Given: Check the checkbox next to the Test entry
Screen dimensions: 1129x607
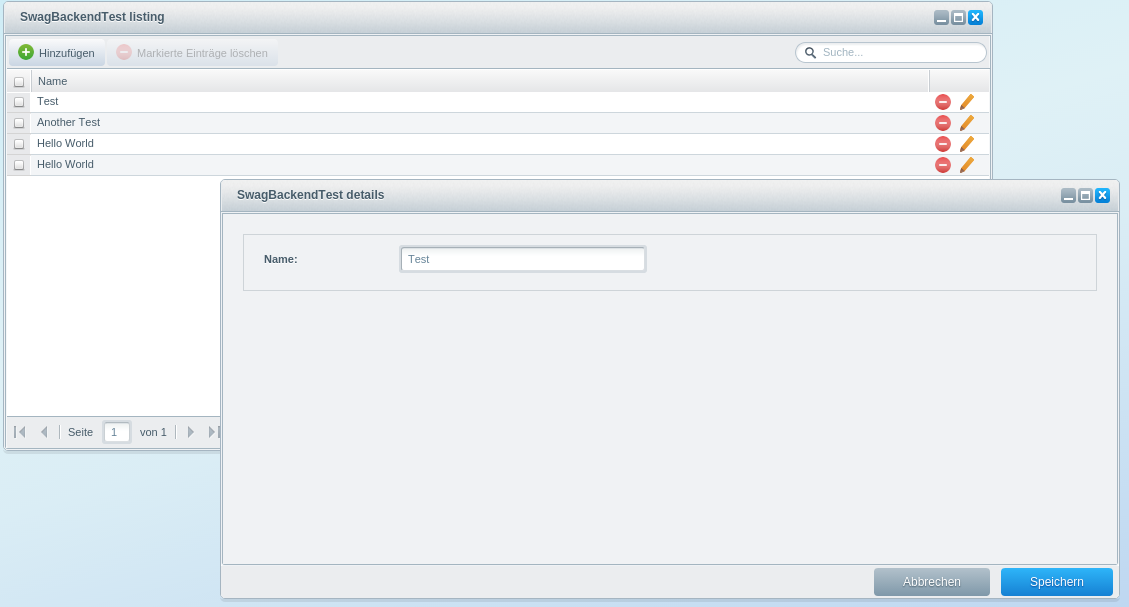Looking at the screenshot, I should pos(18,101).
